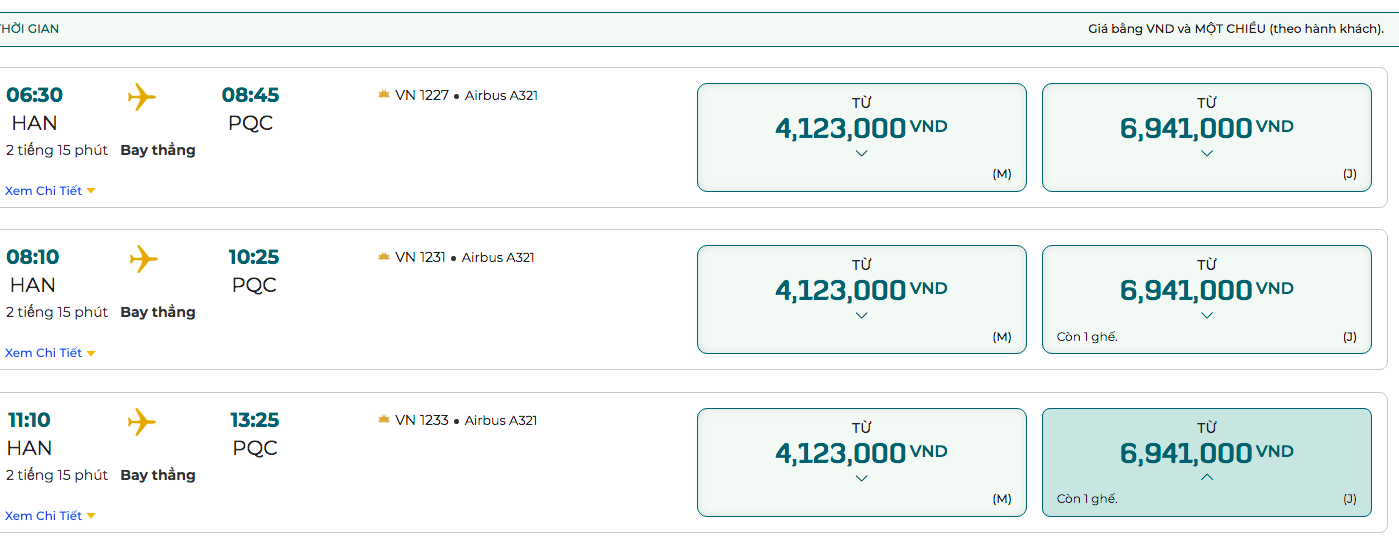Click the Còn 1 ghế label on VN 1231
Viewport: 1399px width, 554px height.
point(1087,337)
